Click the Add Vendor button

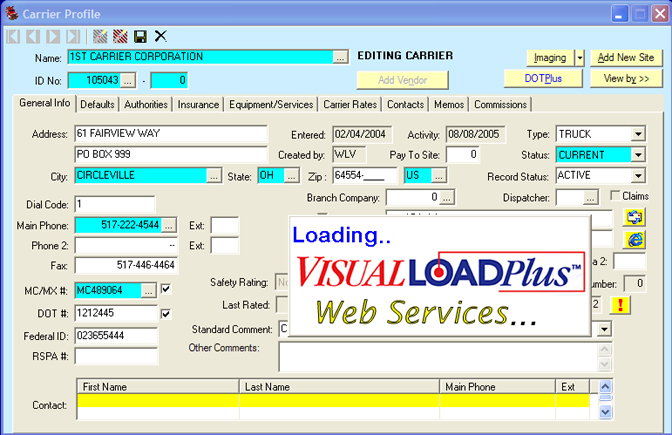(x=402, y=80)
